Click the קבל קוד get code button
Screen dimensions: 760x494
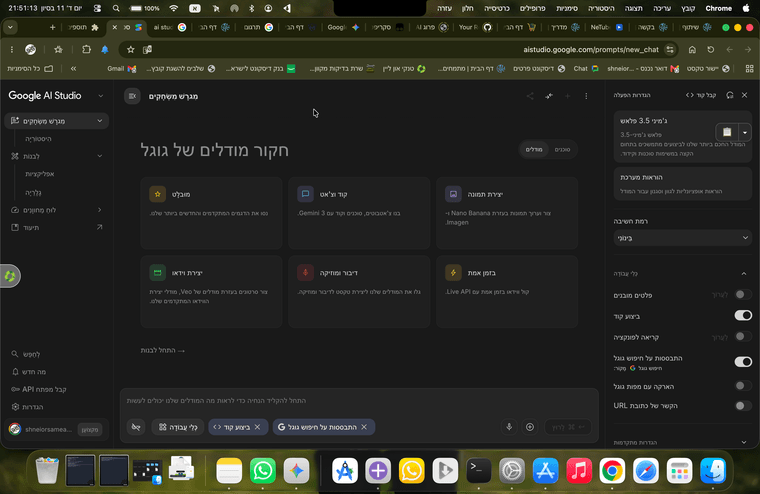(x=701, y=95)
